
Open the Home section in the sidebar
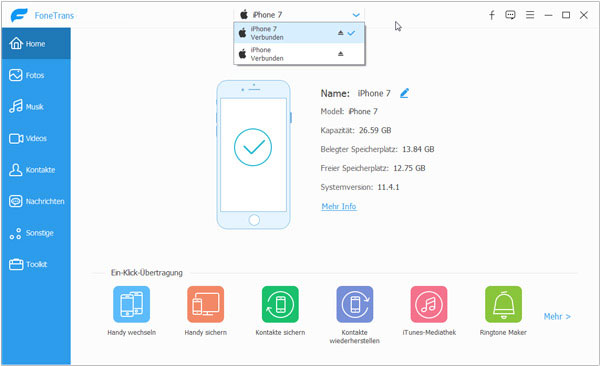36,44
